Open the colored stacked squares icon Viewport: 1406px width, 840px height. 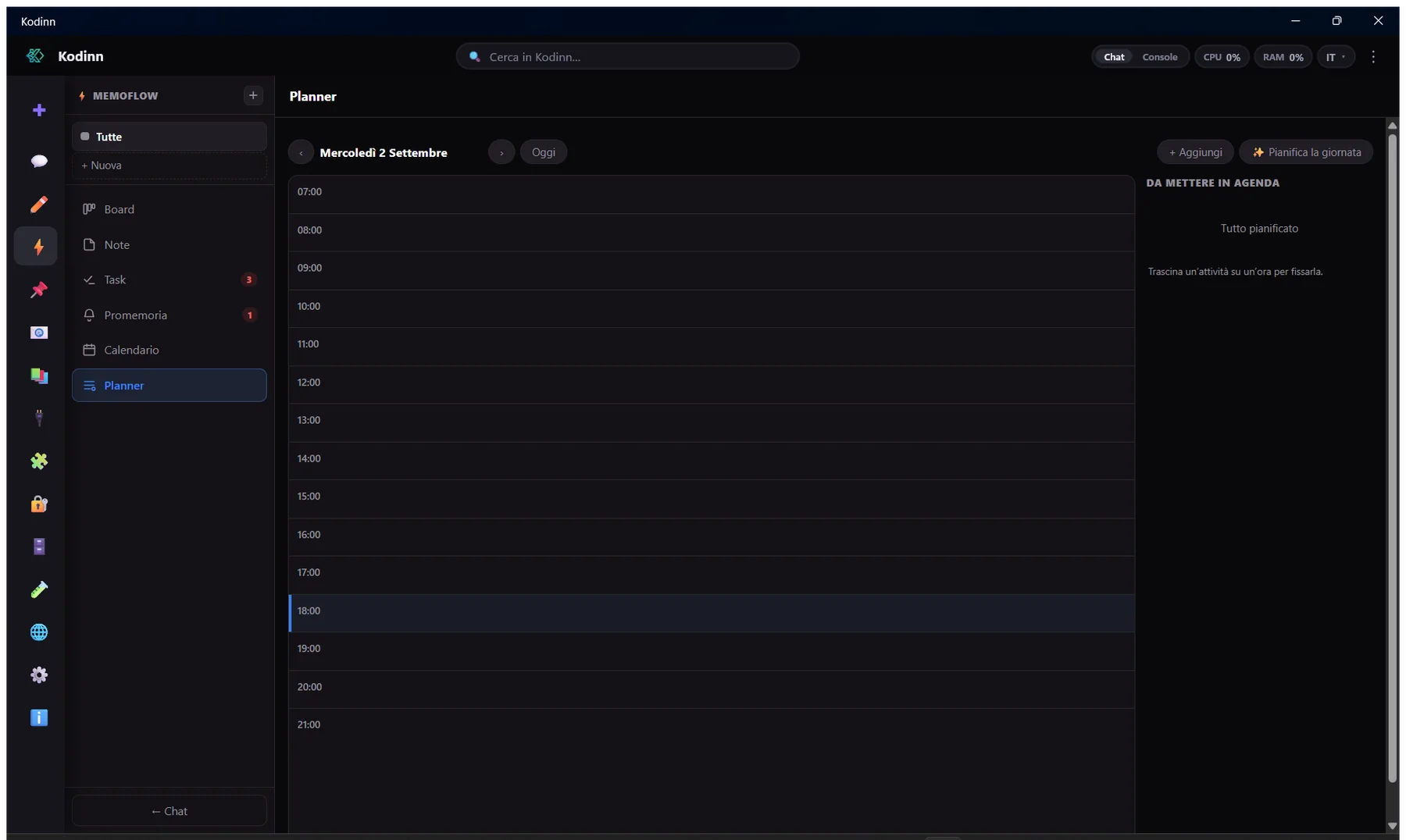pos(39,376)
